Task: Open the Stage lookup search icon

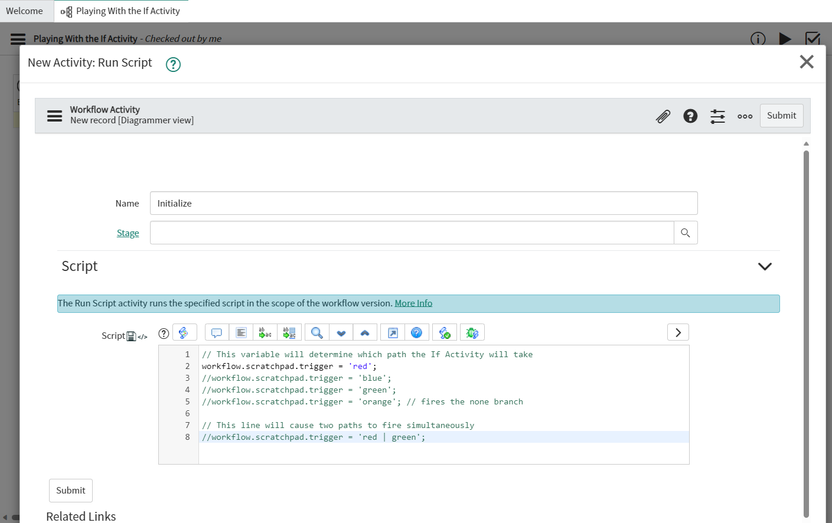Action: (x=685, y=233)
